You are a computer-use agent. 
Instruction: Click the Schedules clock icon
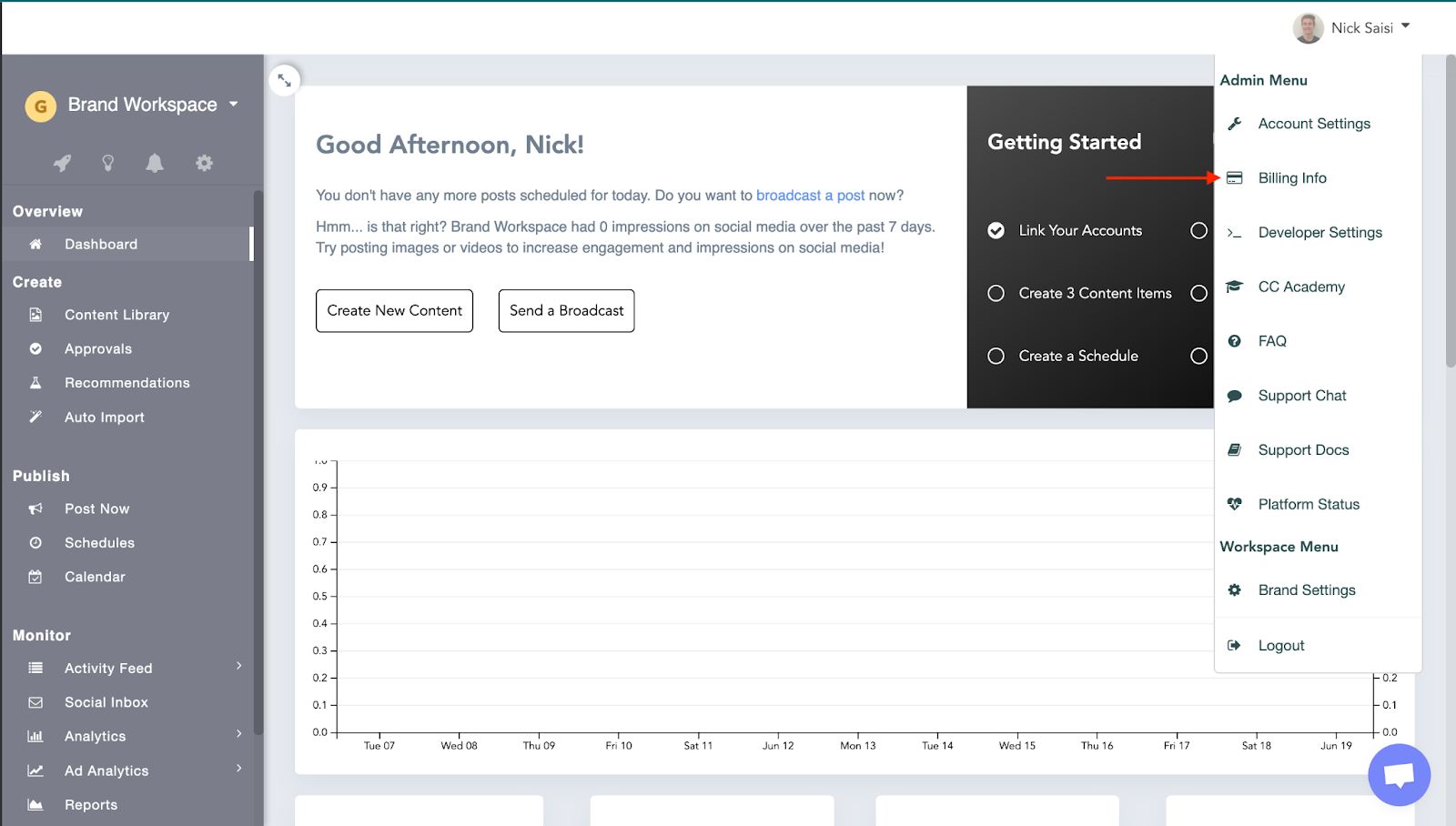coord(35,542)
